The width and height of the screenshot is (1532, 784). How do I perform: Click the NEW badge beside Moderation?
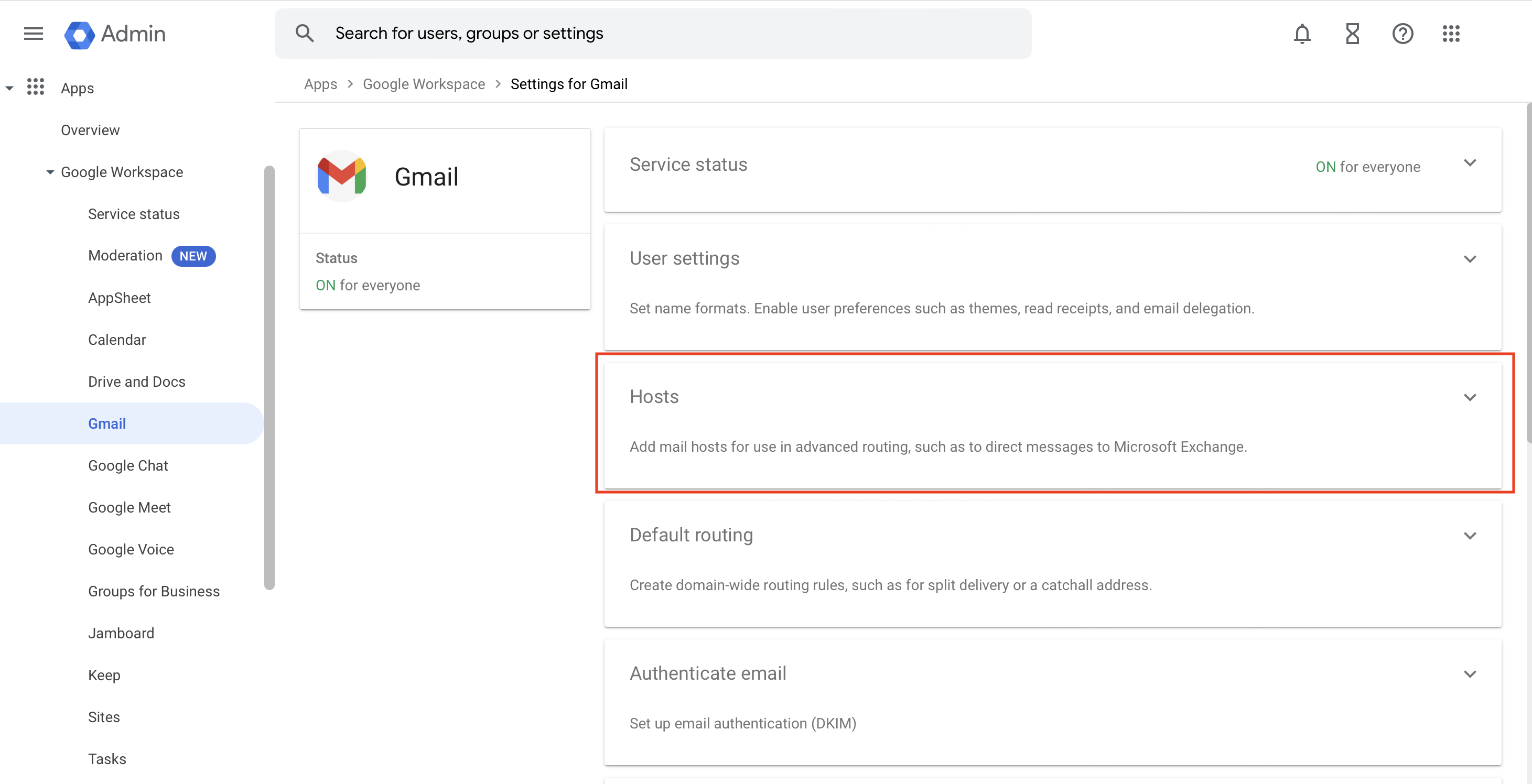pos(193,256)
